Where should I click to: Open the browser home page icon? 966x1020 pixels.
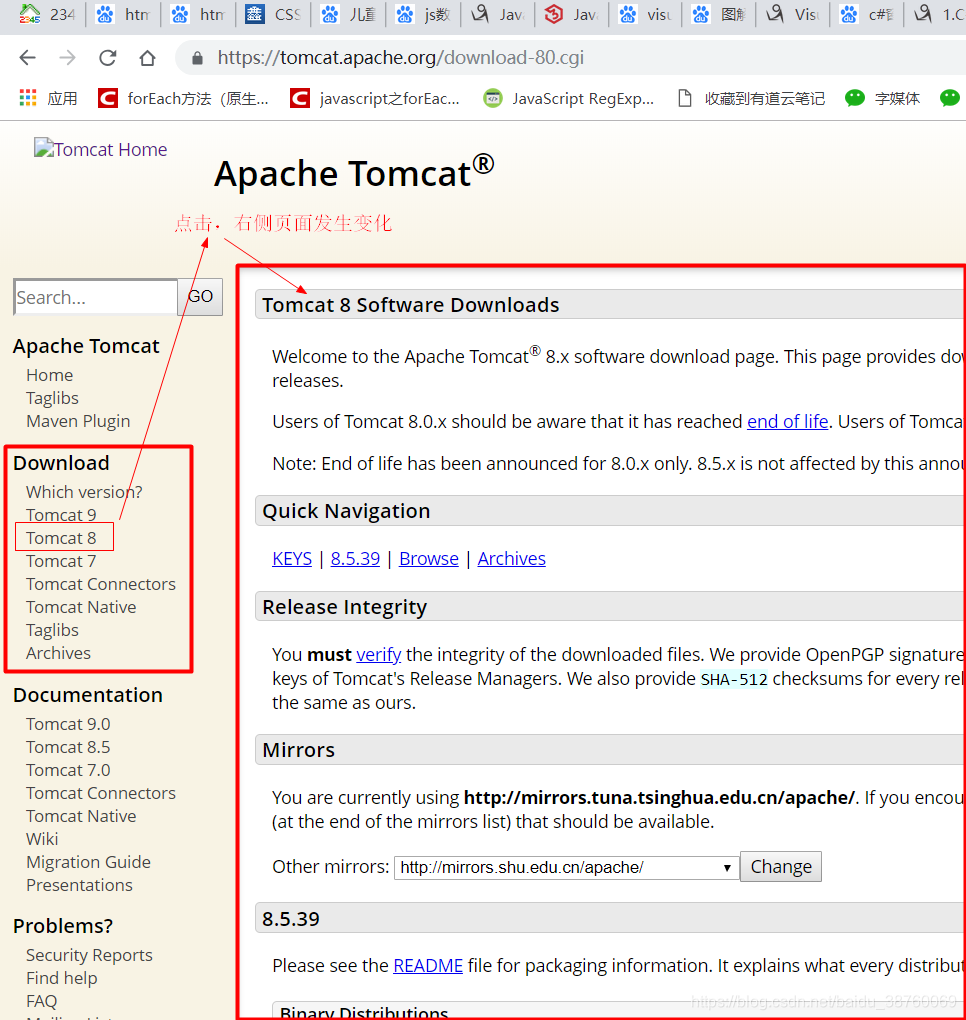[148, 58]
